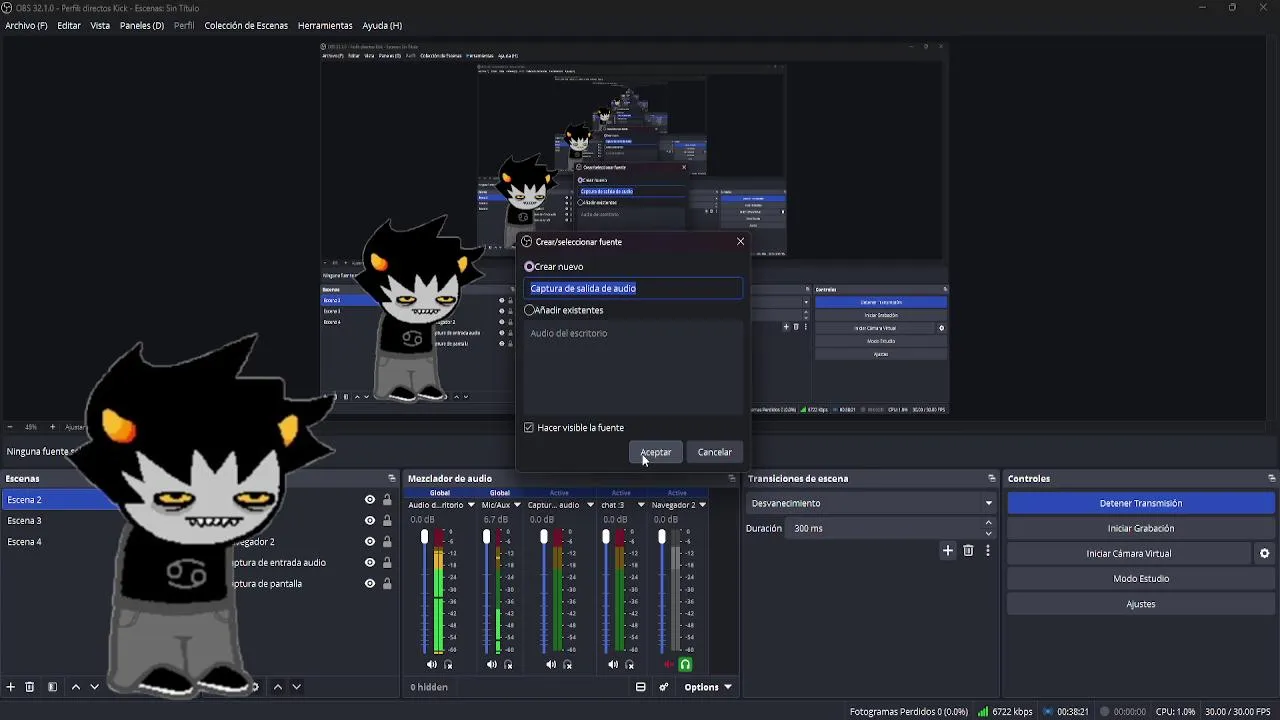Image resolution: width=1280 pixels, height=720 pixels.
Task: Delete selected scene with trash icon
Action: pyautogui.click(x=30, y=687)
